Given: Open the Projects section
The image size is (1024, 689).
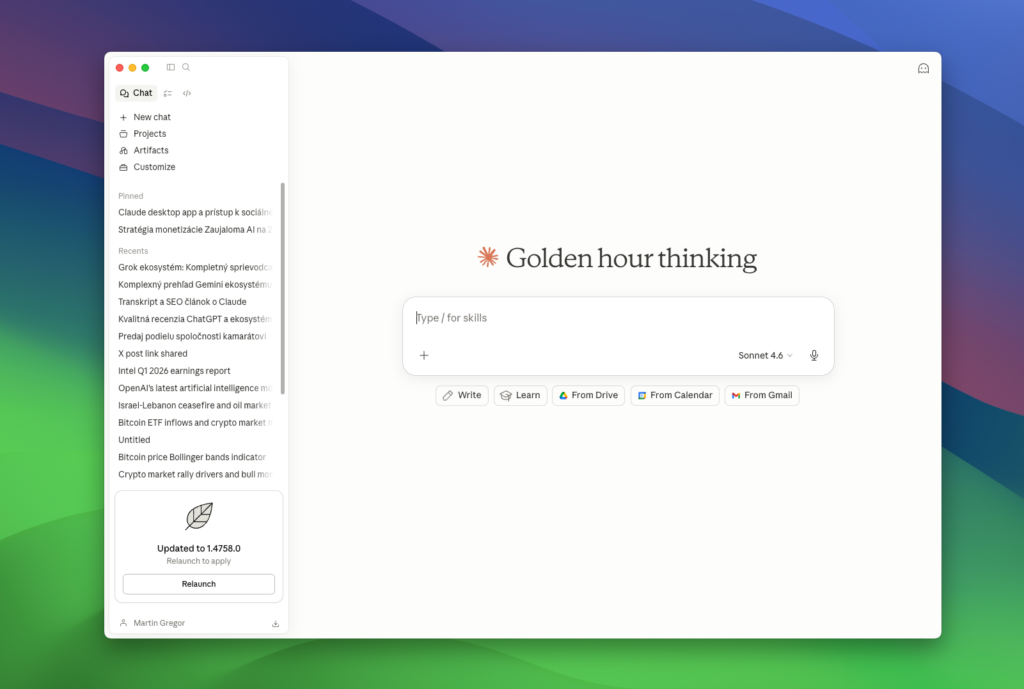Looking at the screenshot, I should click(150, 134).
